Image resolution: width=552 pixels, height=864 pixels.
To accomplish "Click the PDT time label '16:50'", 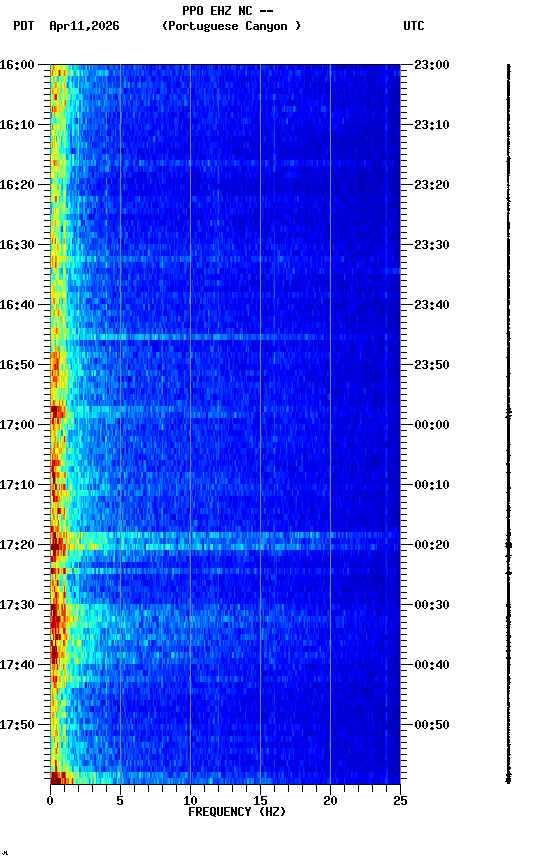I will point(17,365).
